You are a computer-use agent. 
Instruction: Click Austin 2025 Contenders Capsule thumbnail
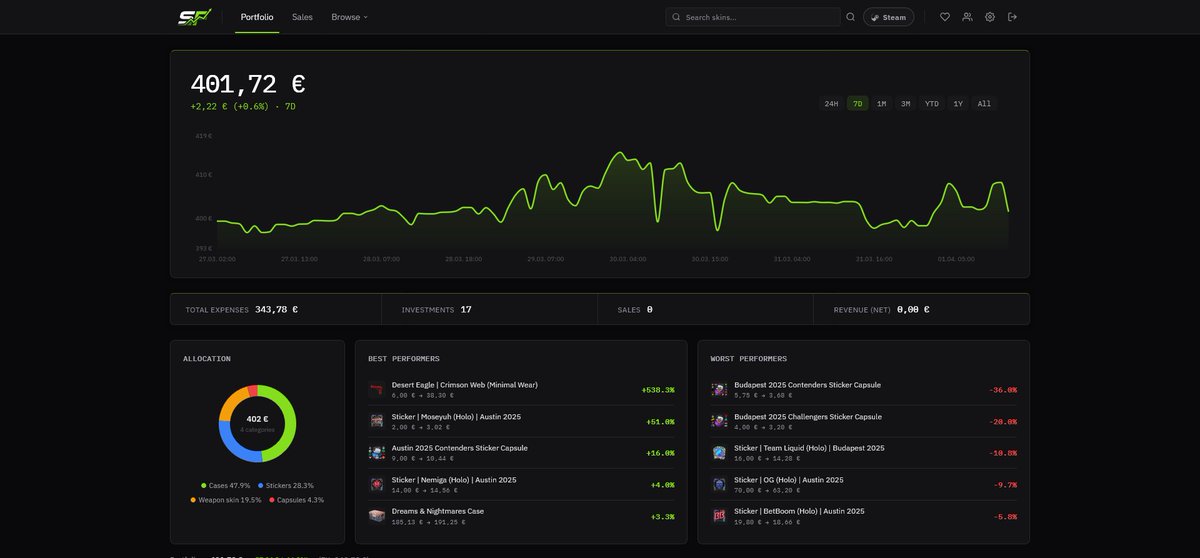377,453
